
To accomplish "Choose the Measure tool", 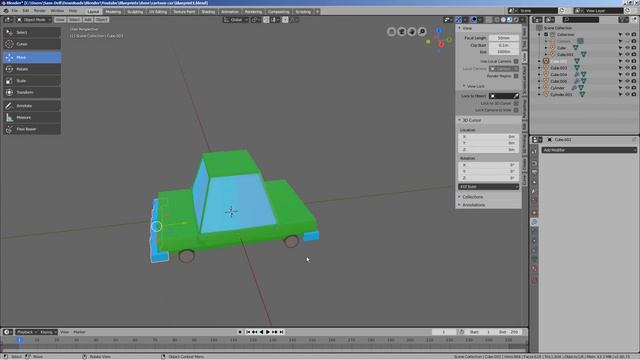I will pyautogui.click(x=32, y=118).
